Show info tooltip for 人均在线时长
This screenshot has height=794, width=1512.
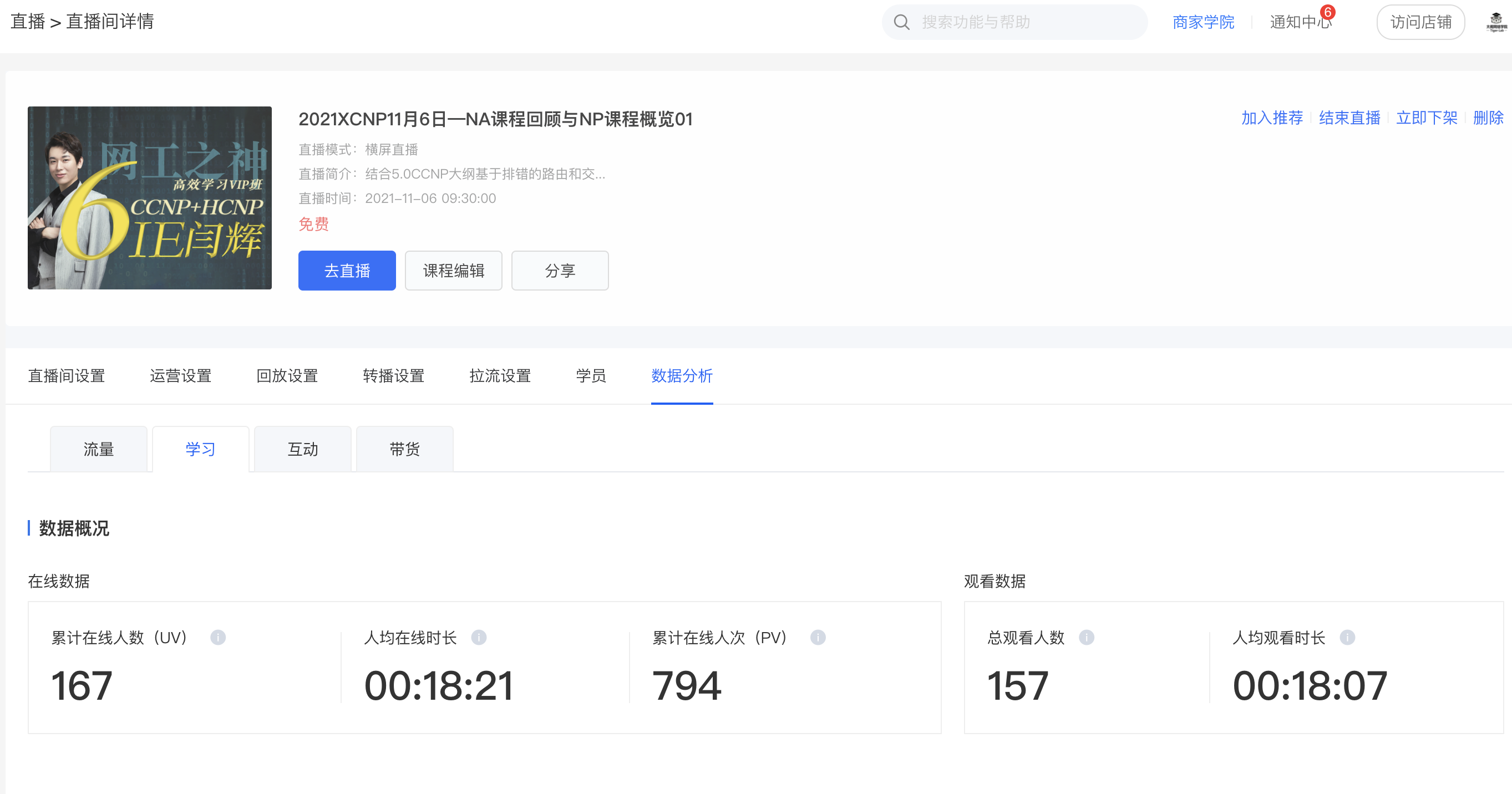point(479,637)
